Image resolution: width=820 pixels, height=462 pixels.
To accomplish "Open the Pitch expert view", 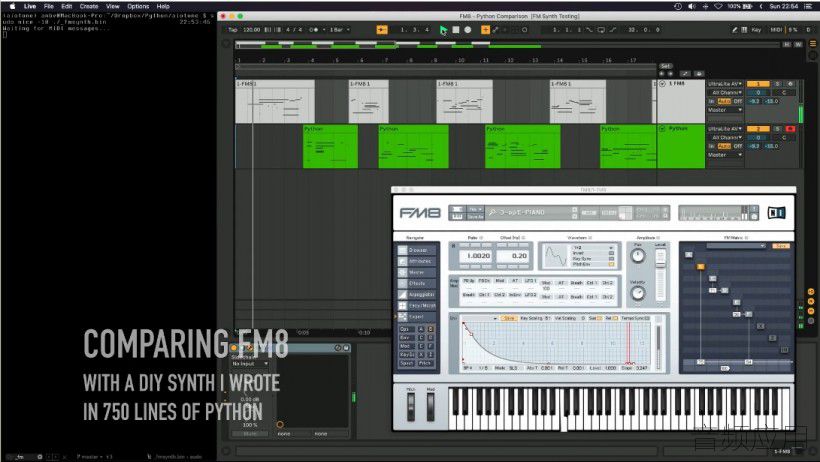I will pyautogui.click(x=425, y=363).
